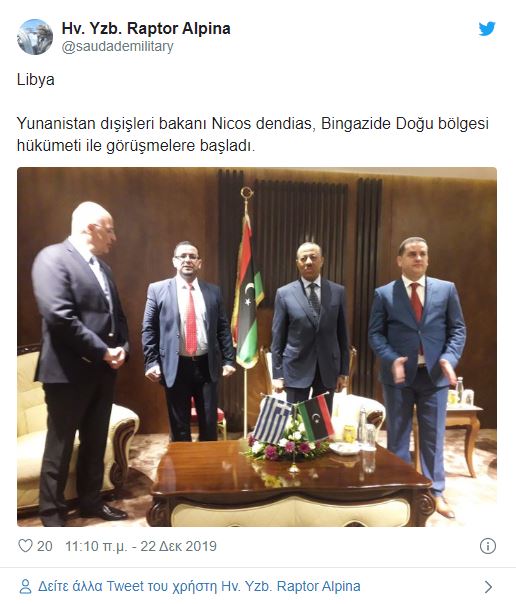
Task: Expand more tweets with the right chevron
Action: pyautogui.click(x=488, y=587)
